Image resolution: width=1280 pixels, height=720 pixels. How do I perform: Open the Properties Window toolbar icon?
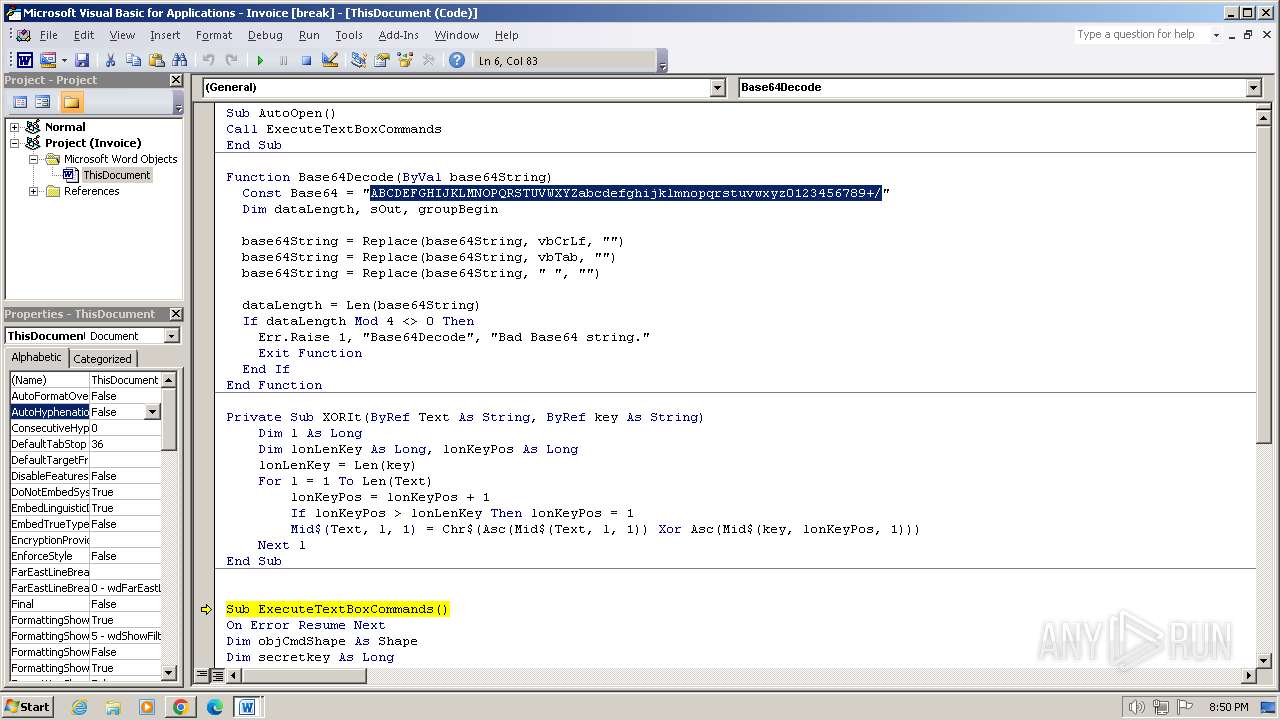coord(381,61)
